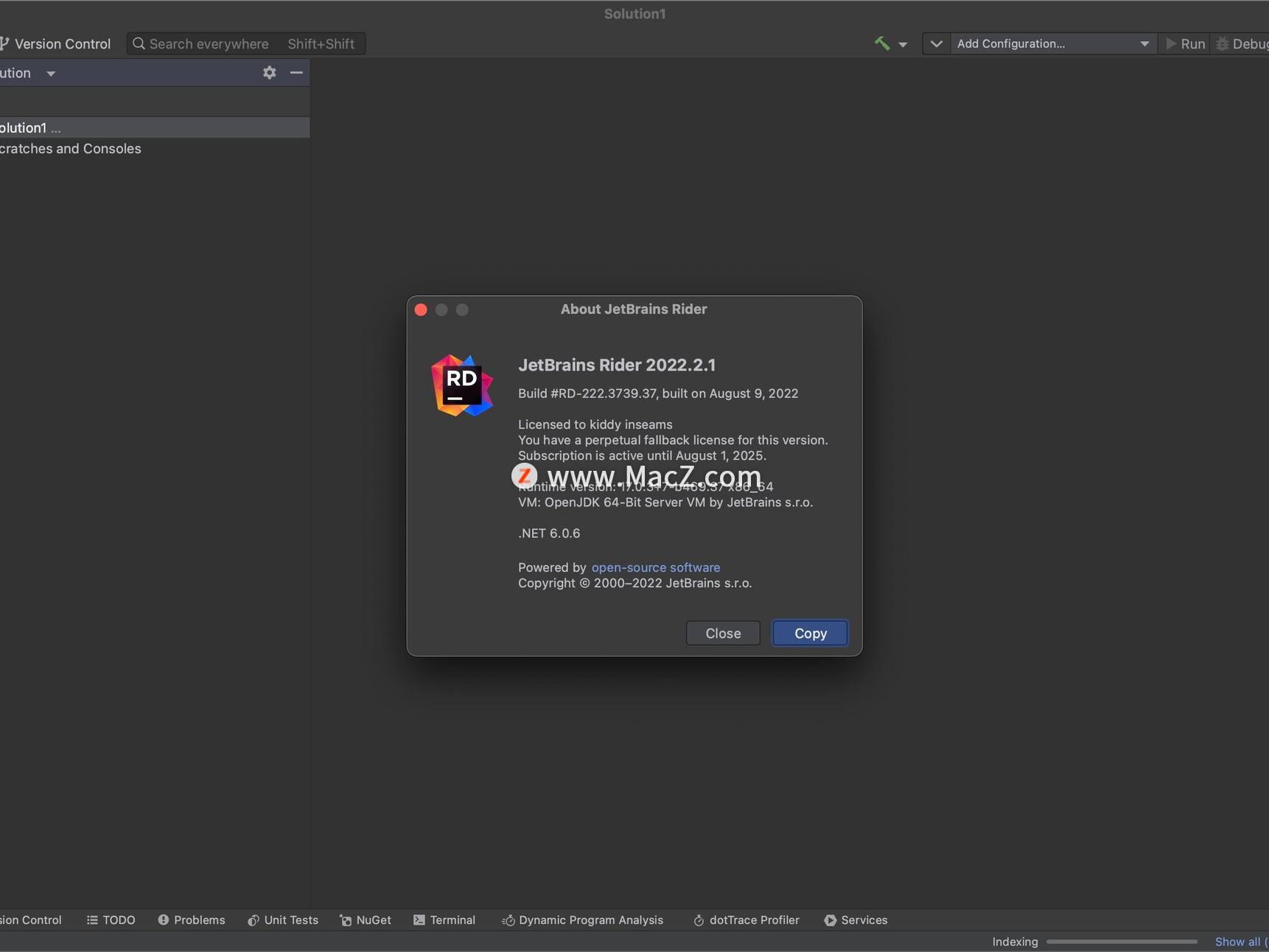
Task: Open the Add Configuration dropdown
Action: tap(1046, 43)
